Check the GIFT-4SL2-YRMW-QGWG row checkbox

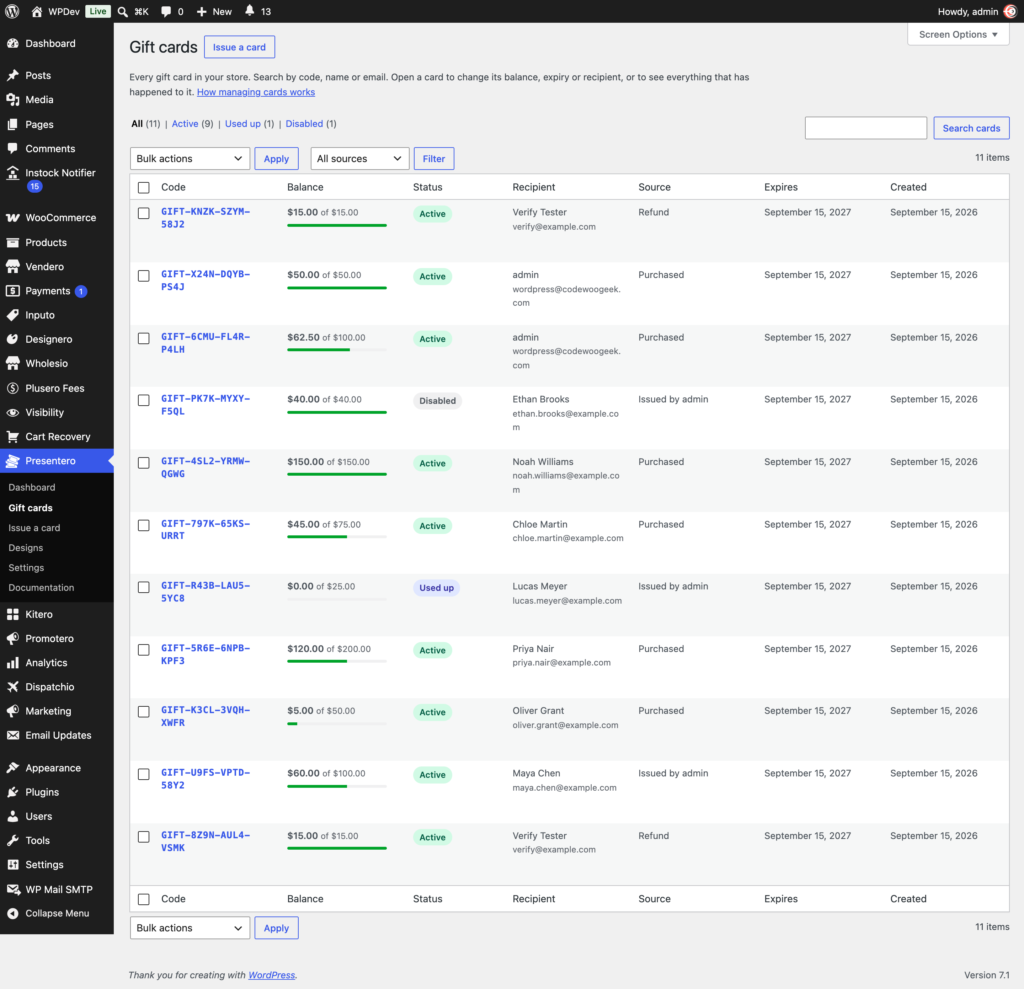point(144,462)
